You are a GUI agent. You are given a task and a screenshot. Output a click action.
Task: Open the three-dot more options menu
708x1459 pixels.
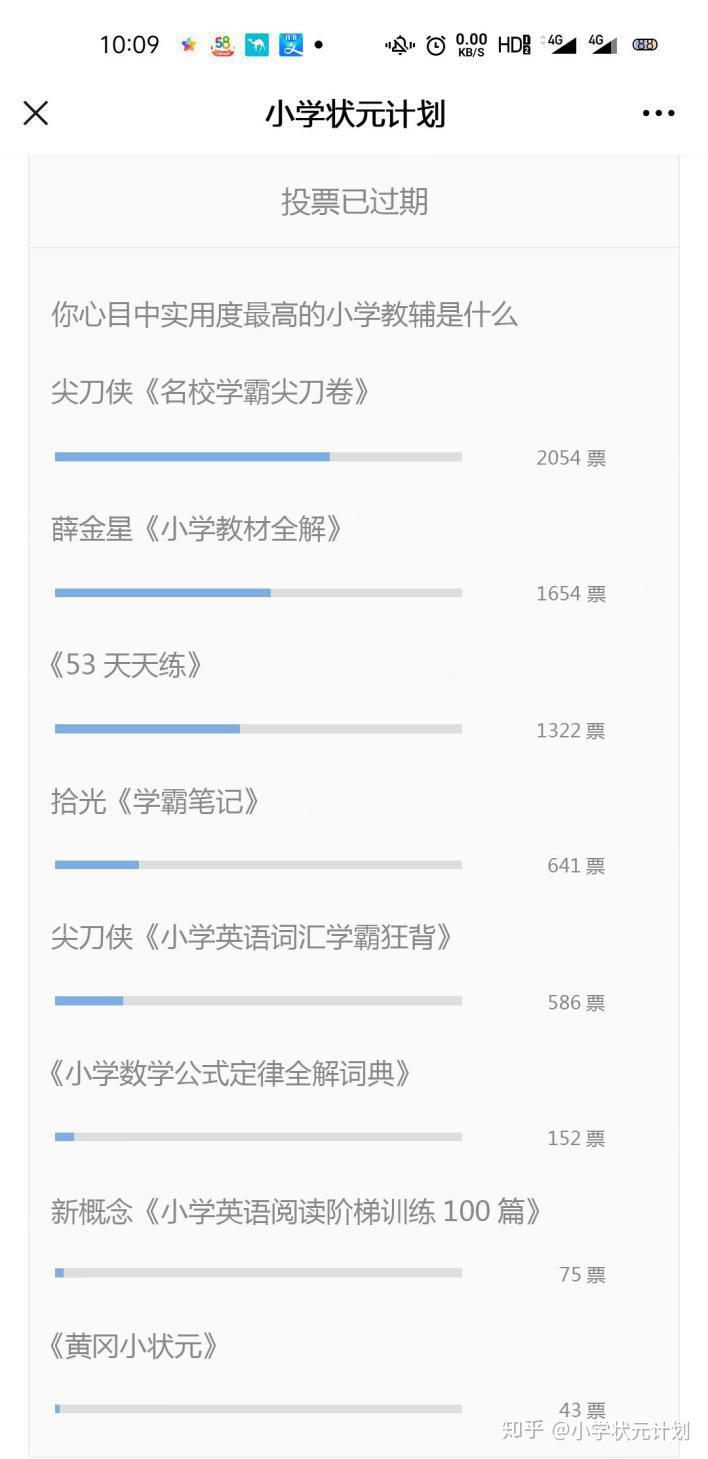point(658,113)
